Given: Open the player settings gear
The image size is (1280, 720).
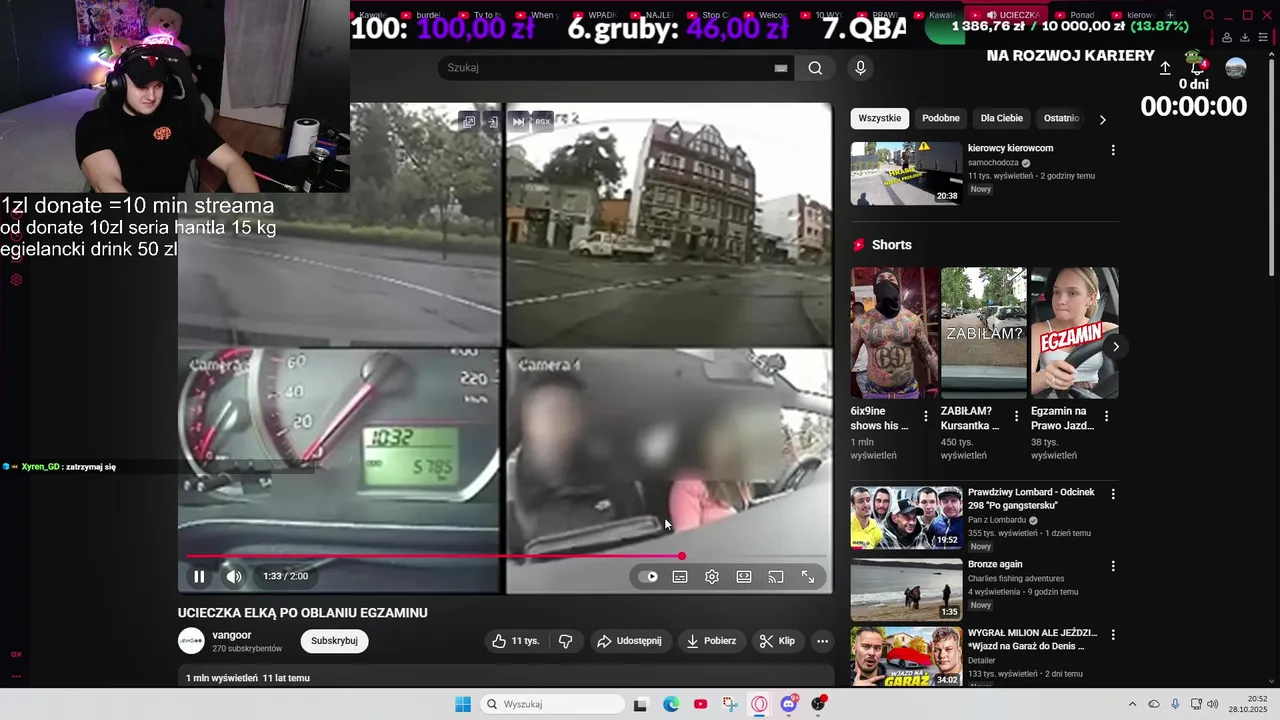Looking at the screenshot, I should [x=712, y=577].
